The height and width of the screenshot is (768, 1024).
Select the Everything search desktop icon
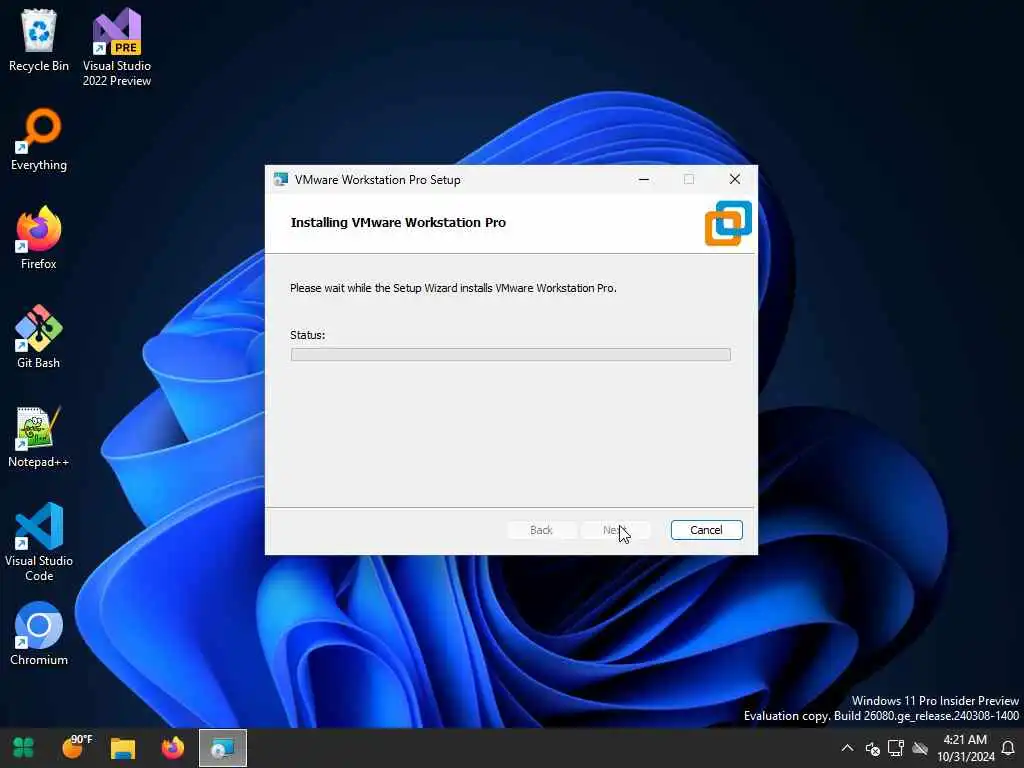pos(39,140)
